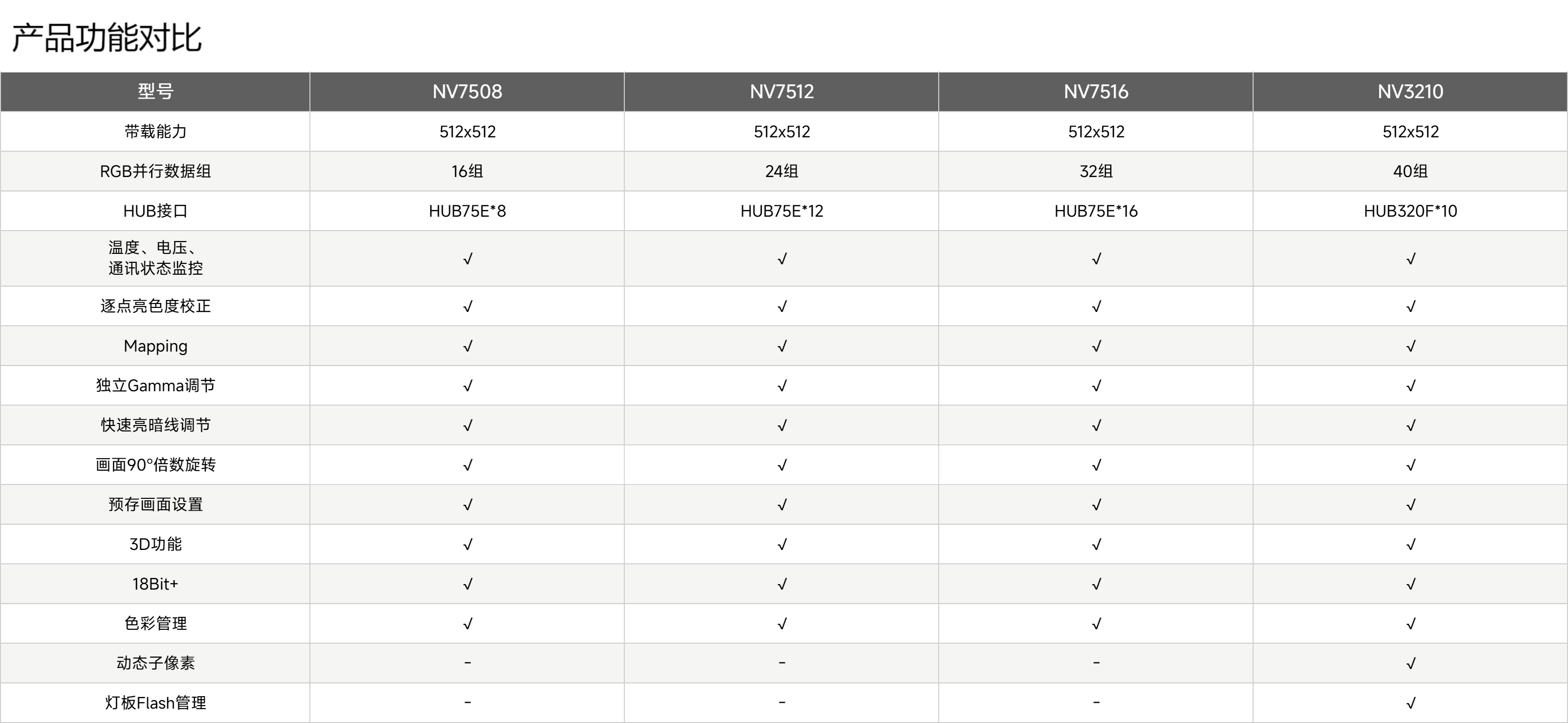Screen dimensions: 1568x723
Task: Click the 独立Gamma调节 row label
Action: tap(155, 386)
